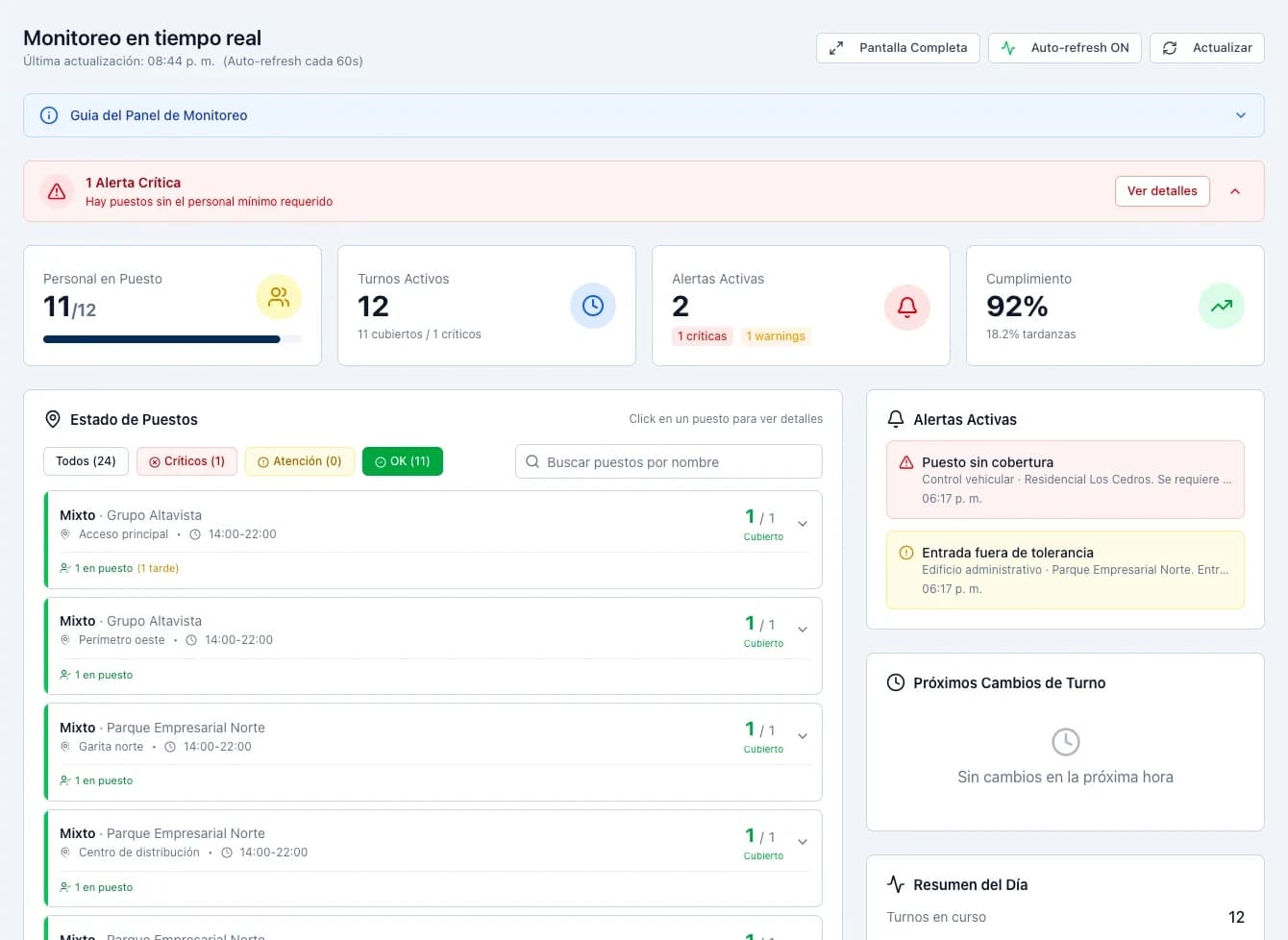Select the Todos (24) filter
The height and width of the screenshot is (940, 1288).
point(86,461)
